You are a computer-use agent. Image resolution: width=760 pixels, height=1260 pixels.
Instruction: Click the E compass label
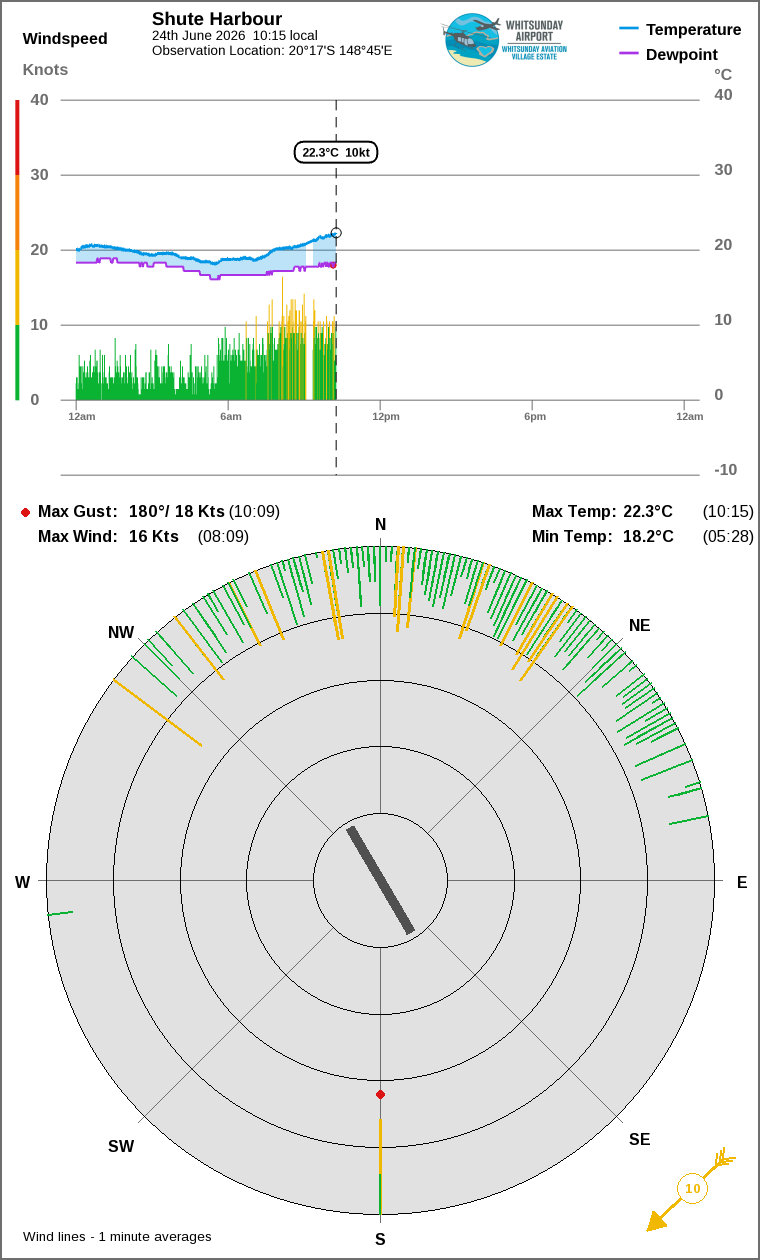coord(742,882)
